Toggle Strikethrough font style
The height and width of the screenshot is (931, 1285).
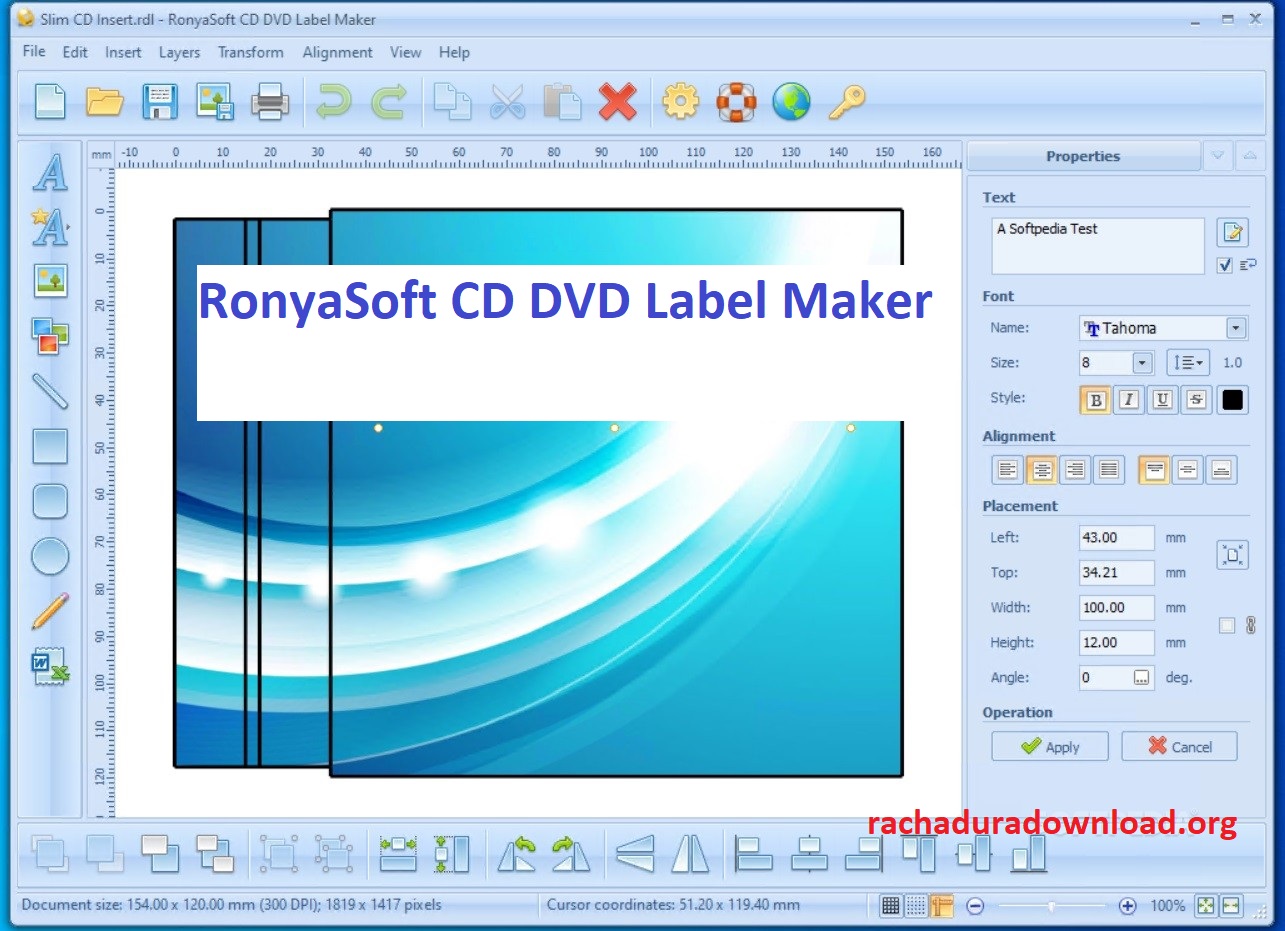(1195, 400)
